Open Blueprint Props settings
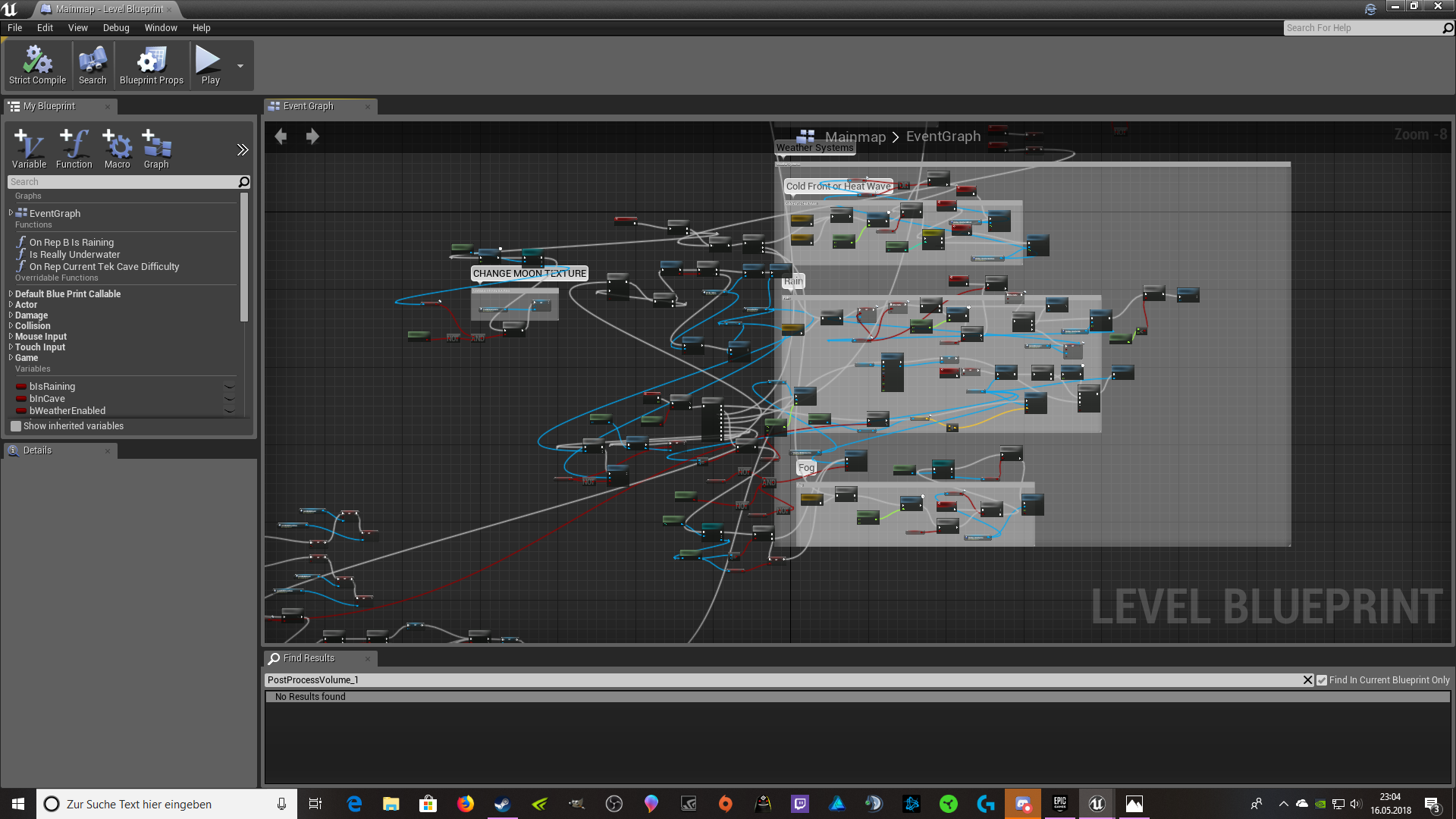 [152, 65]
